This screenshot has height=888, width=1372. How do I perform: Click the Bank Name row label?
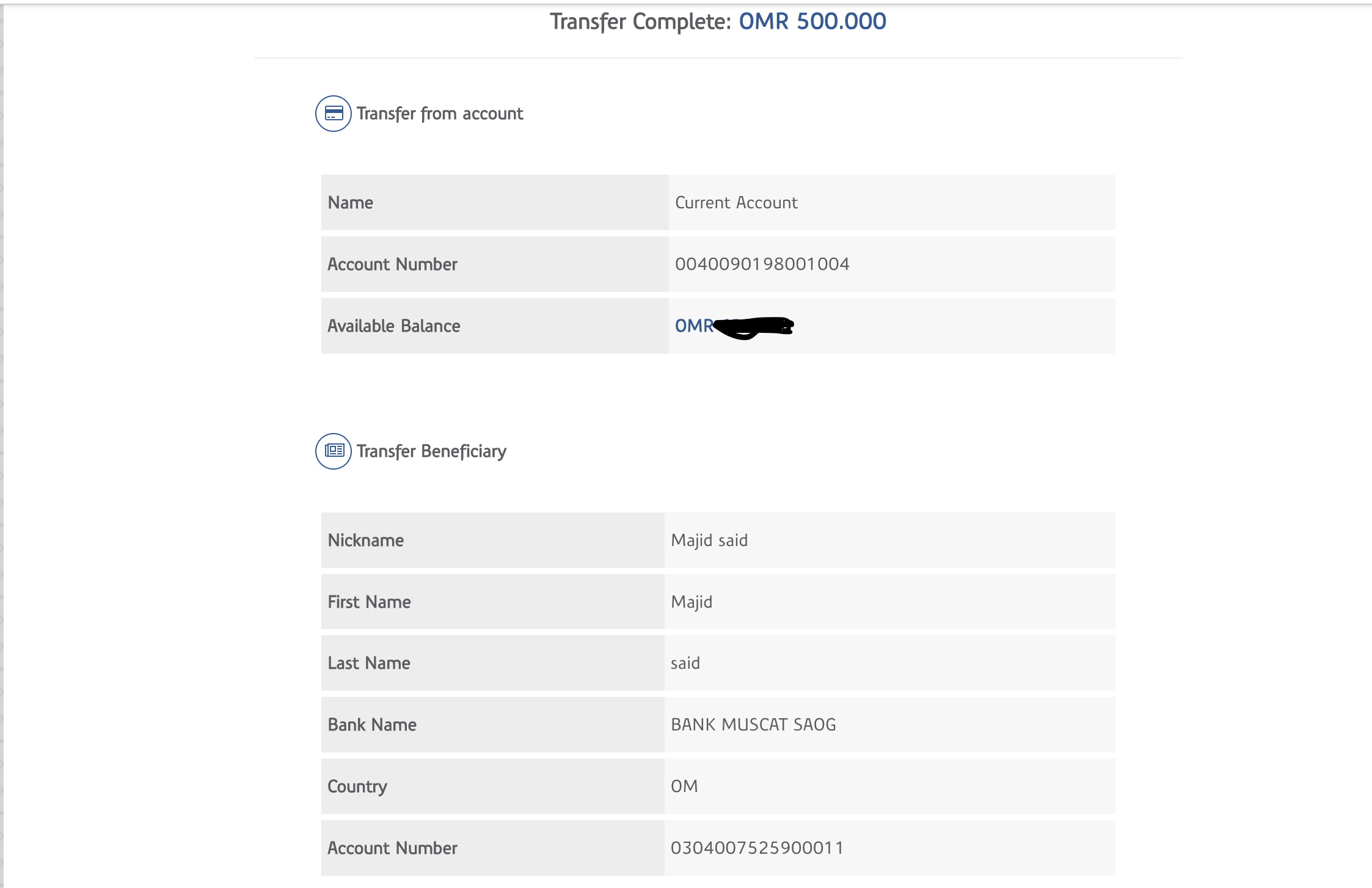tap(371, 725)
